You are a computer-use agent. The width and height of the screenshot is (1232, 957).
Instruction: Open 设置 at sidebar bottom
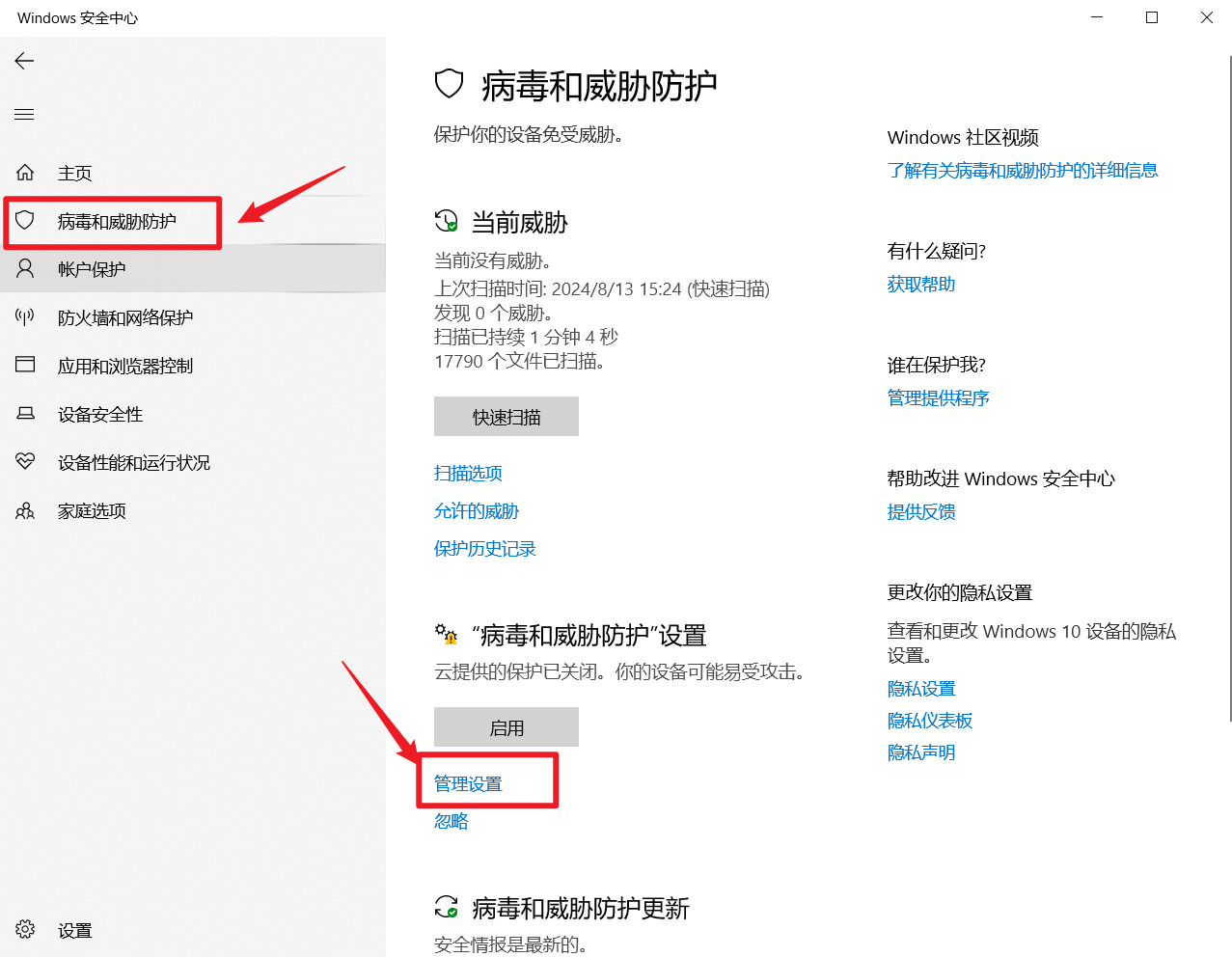[x=193, y=930]
